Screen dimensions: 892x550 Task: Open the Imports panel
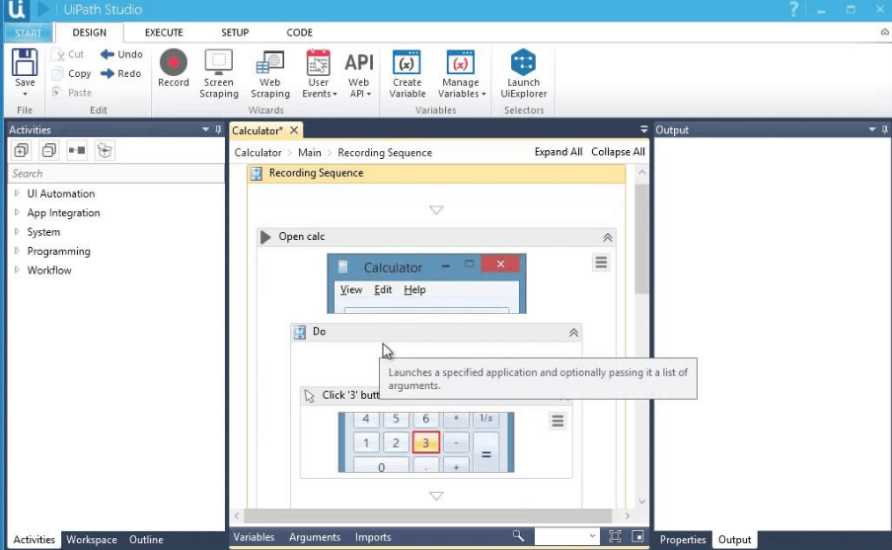pyautogui.click(x=373, y=537)
